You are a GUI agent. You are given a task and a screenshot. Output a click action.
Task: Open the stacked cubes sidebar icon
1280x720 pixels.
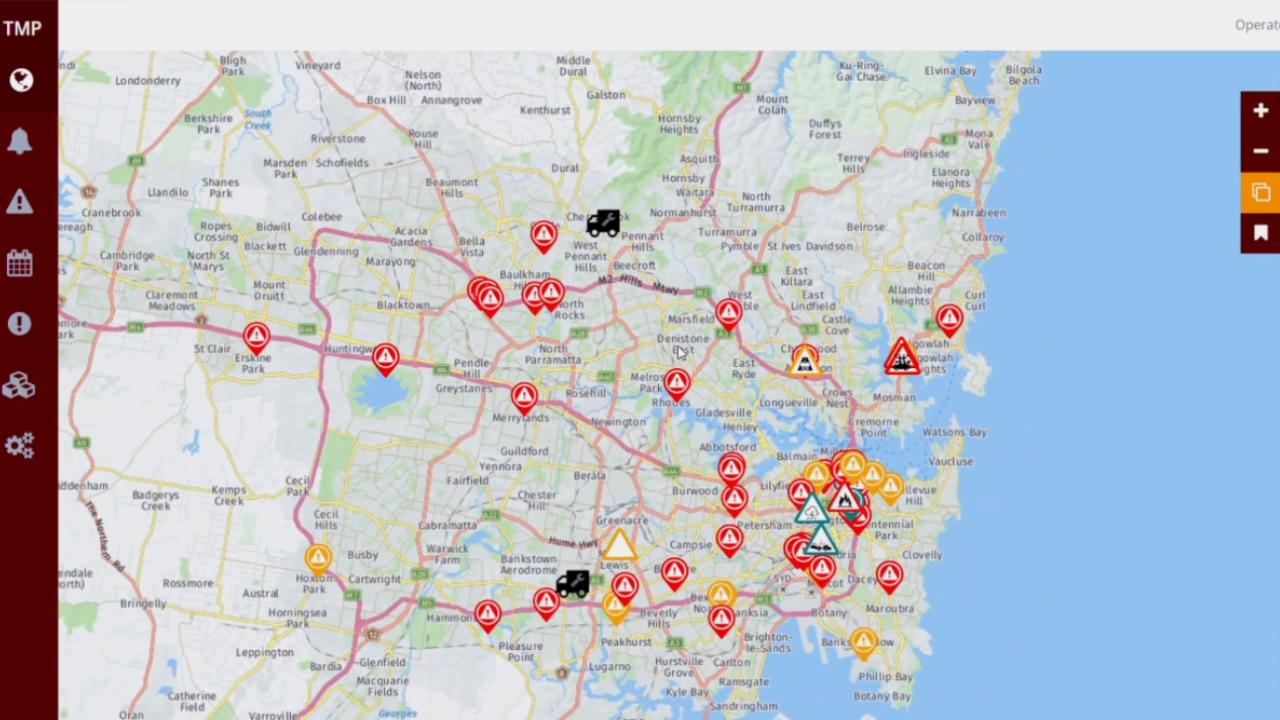click(x=20, y=385)
